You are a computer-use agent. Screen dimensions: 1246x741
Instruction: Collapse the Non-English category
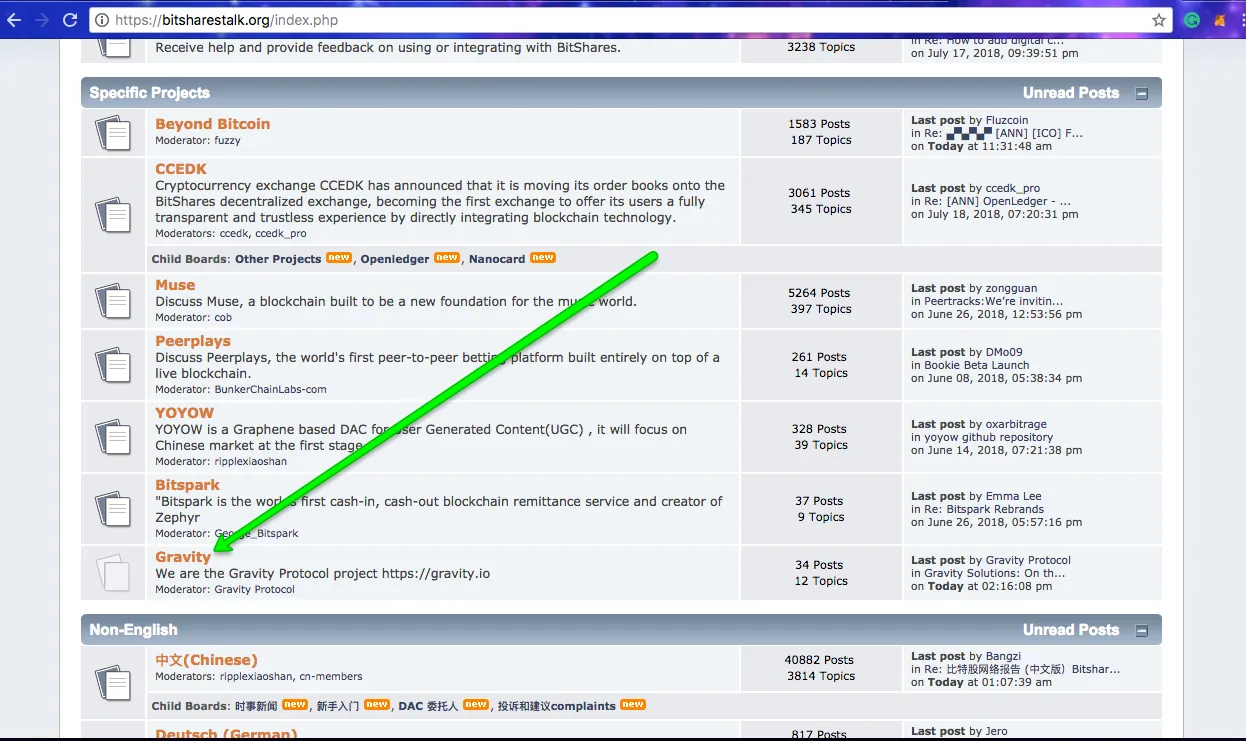click(1142, 631)
